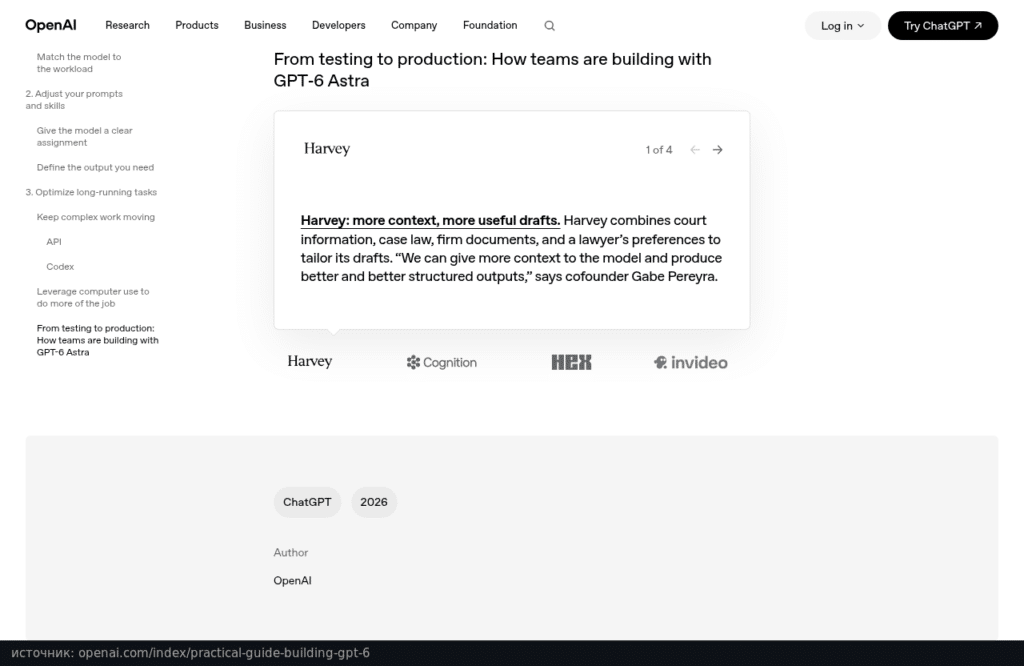Select the invideo logo
Image resolution: width=1024 pixels, height=666 pixels.
click(x=690, y=362)
